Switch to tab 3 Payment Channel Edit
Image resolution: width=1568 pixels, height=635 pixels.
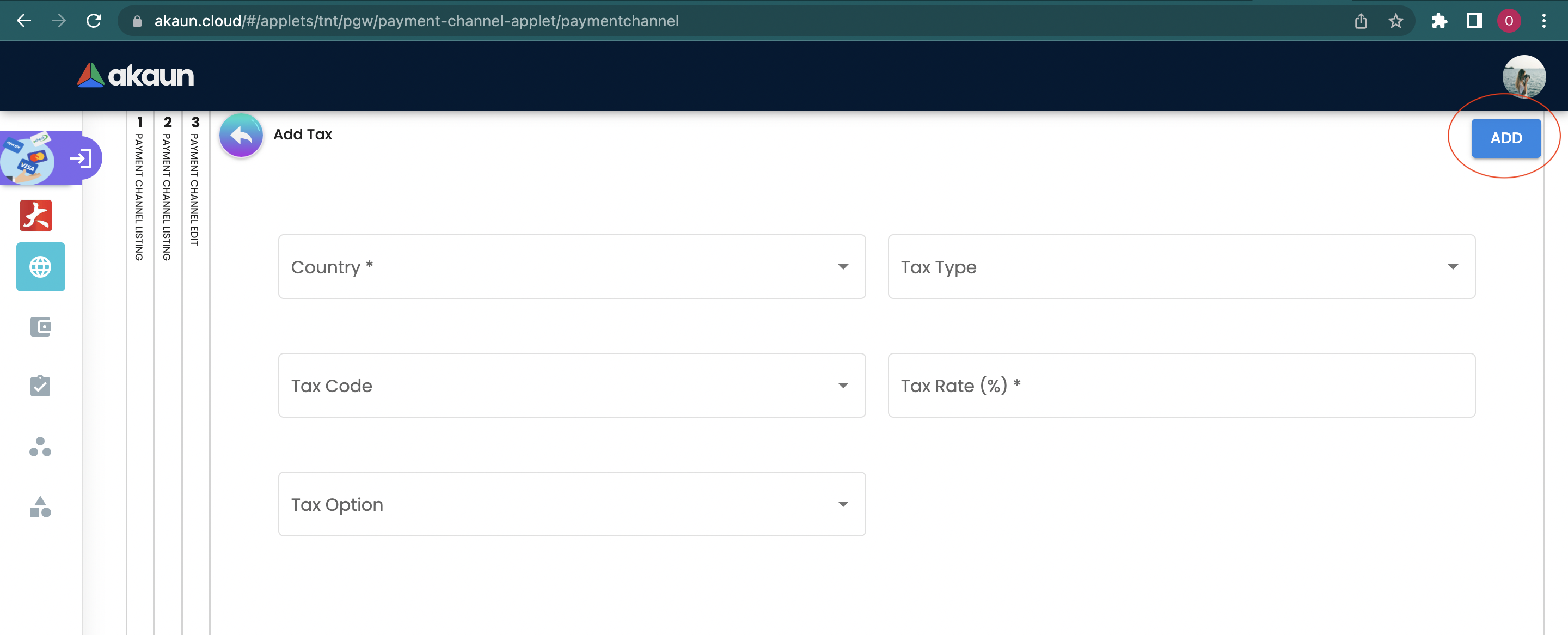pos(195,182)
